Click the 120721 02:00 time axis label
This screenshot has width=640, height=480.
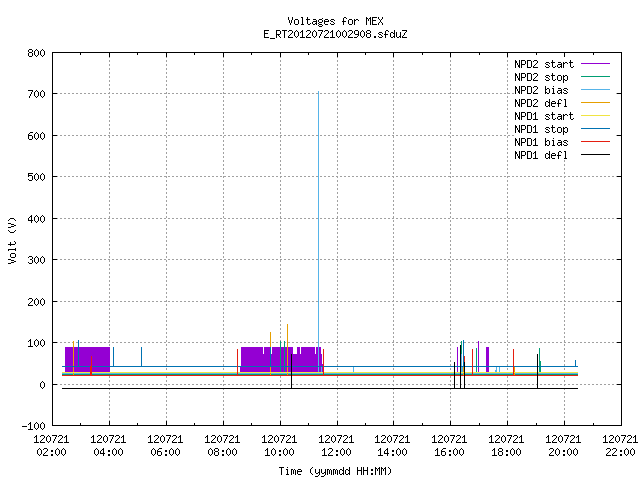click(x=51, y=446)
